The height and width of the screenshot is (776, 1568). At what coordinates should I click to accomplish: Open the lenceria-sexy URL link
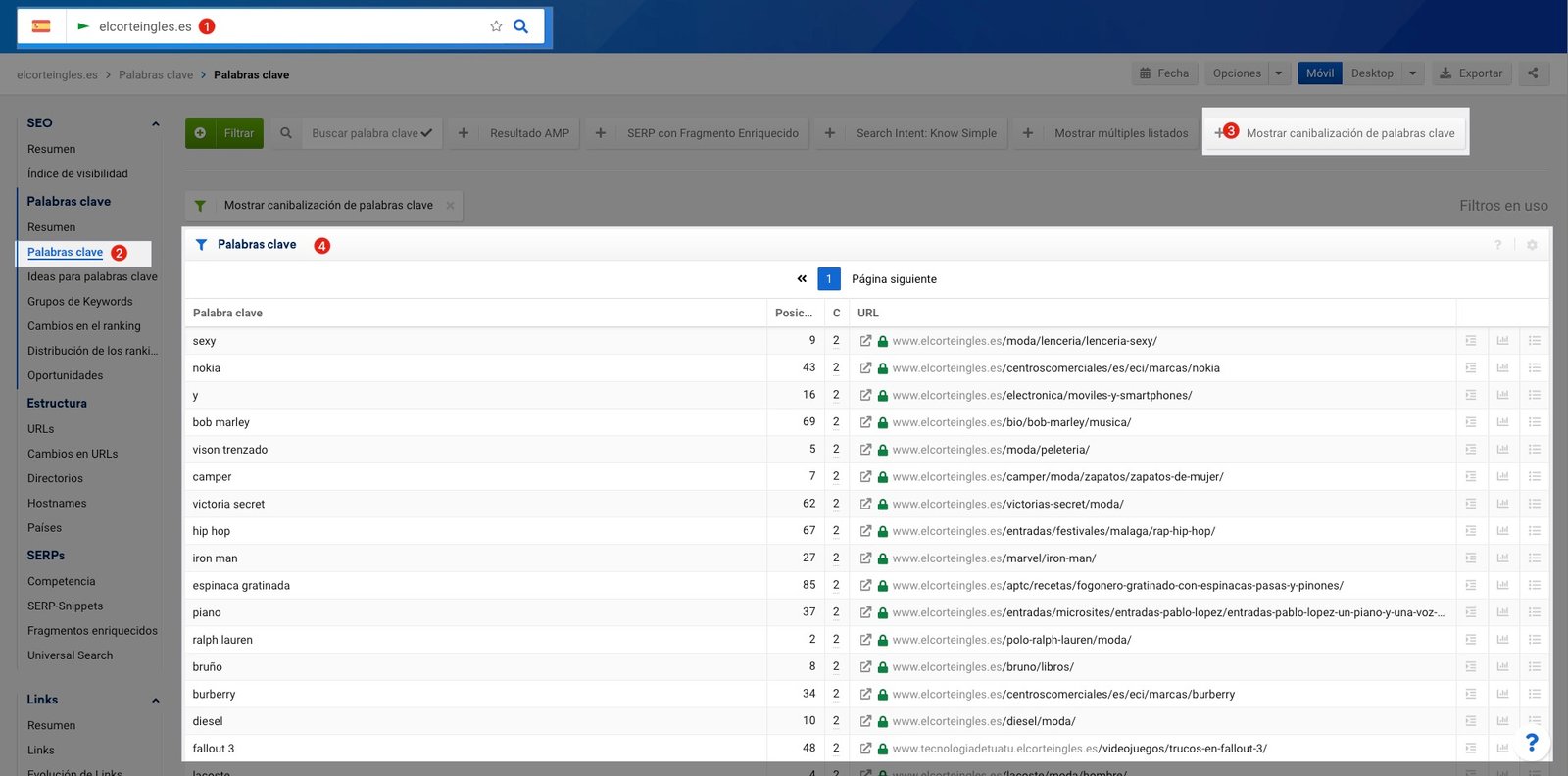(1025, 341)
